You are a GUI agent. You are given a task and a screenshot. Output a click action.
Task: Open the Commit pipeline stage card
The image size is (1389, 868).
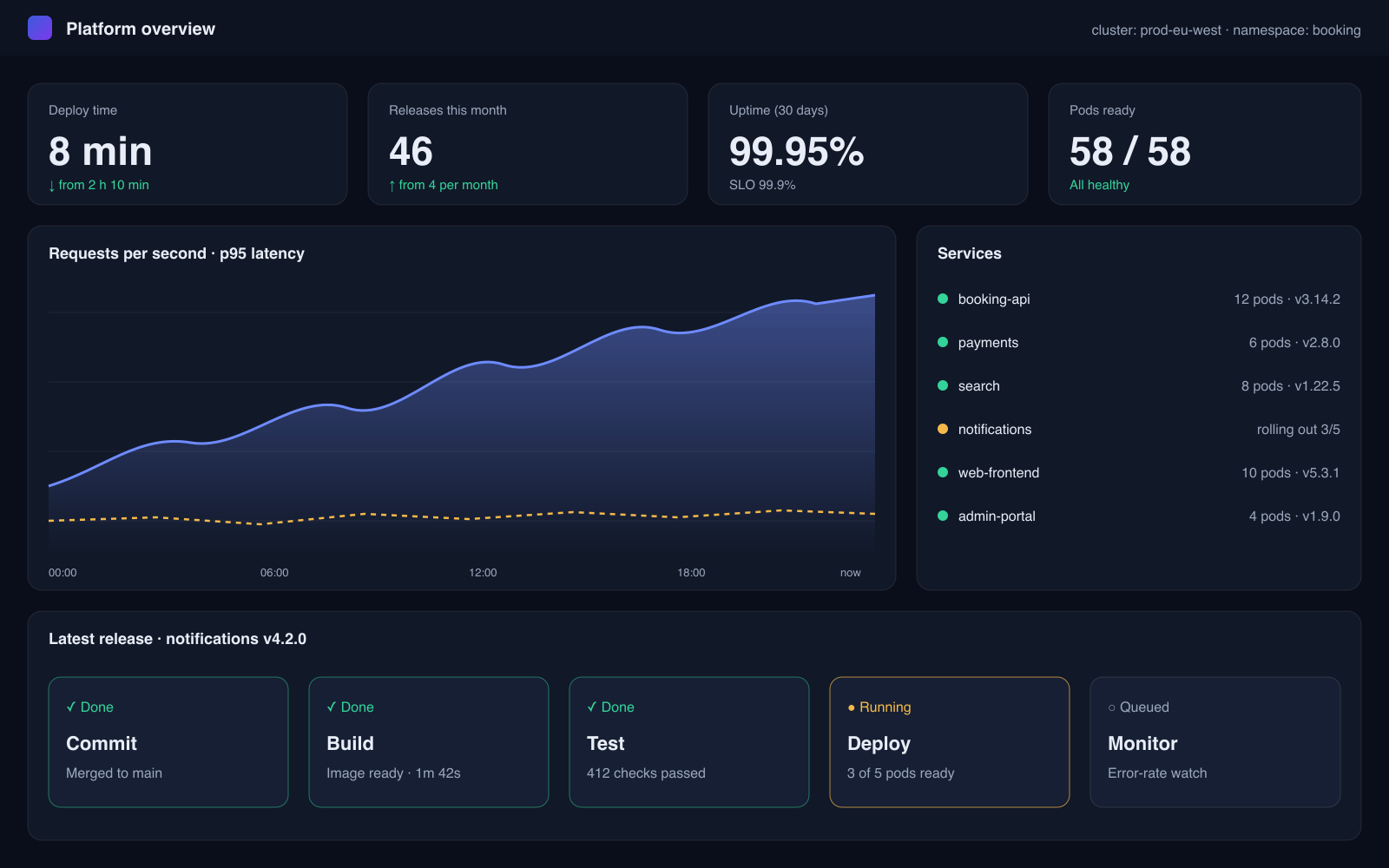click(x=168, y=742)
